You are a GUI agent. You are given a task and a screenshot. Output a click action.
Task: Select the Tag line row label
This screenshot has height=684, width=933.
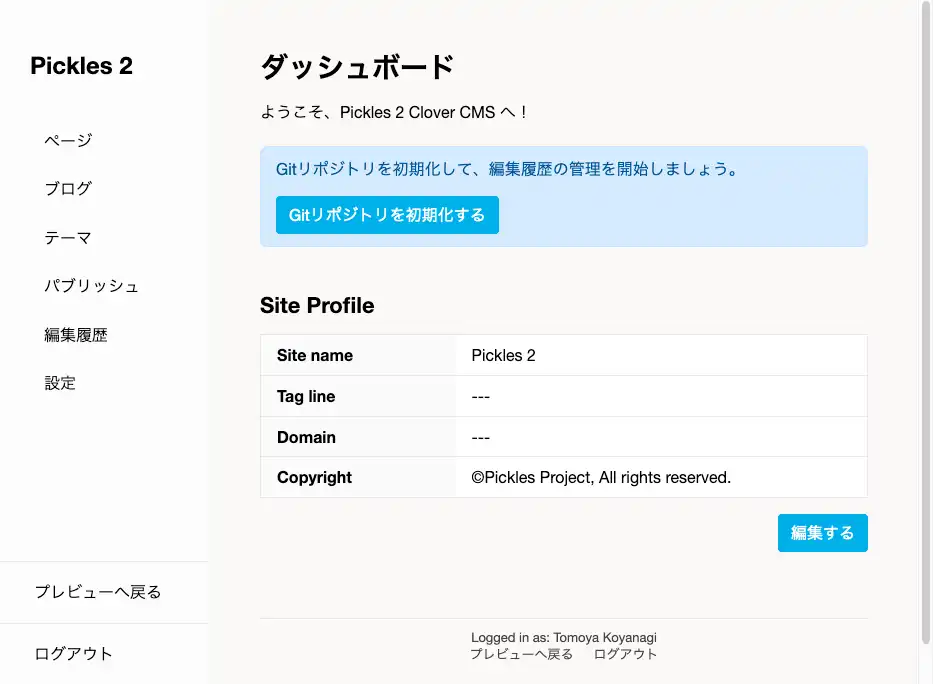(306, 396)
